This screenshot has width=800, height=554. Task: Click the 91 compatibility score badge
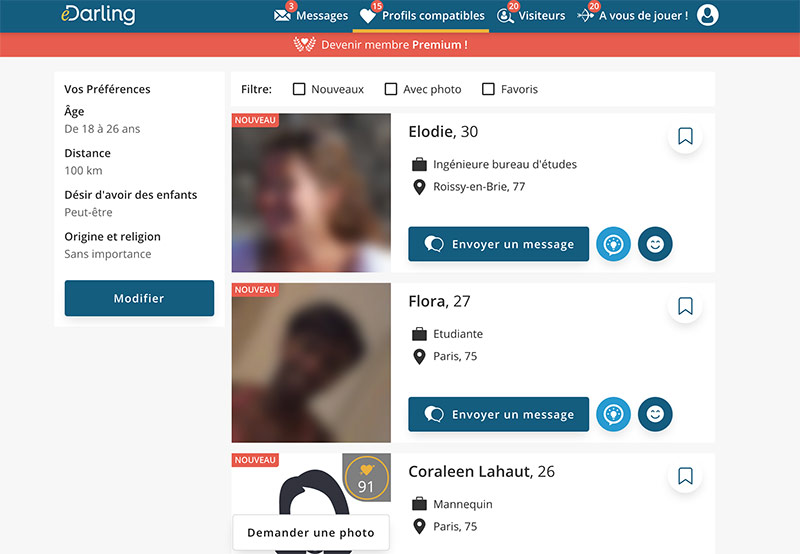366,478
